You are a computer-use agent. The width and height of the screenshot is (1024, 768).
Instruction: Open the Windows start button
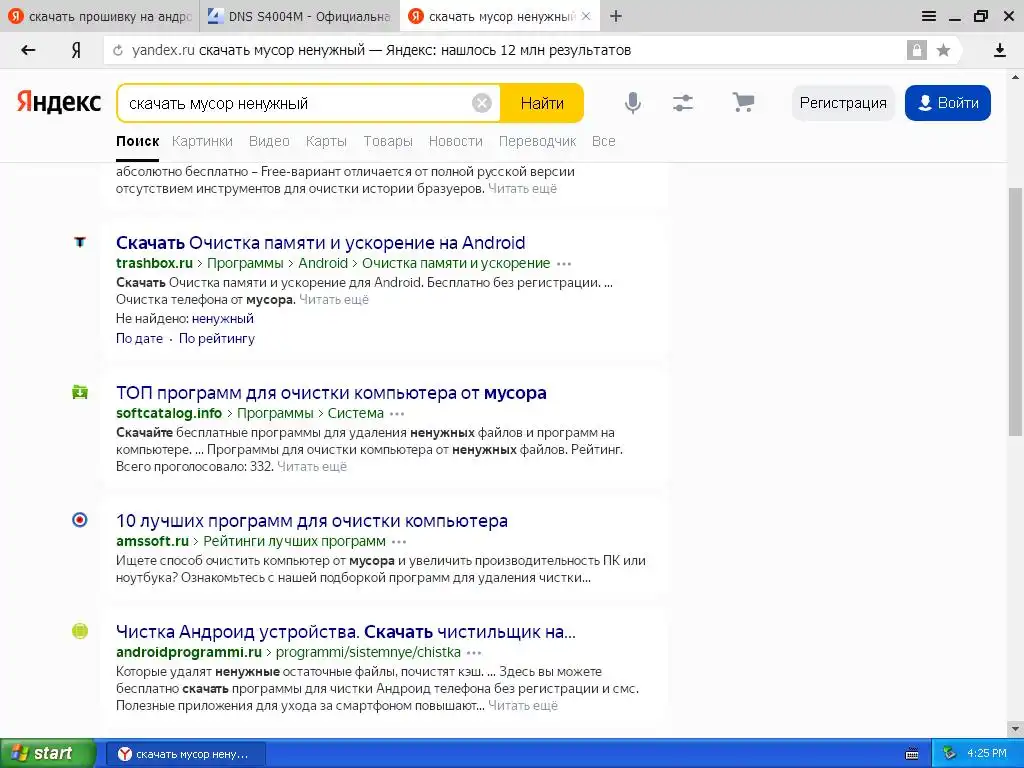(x=47, y=753)
